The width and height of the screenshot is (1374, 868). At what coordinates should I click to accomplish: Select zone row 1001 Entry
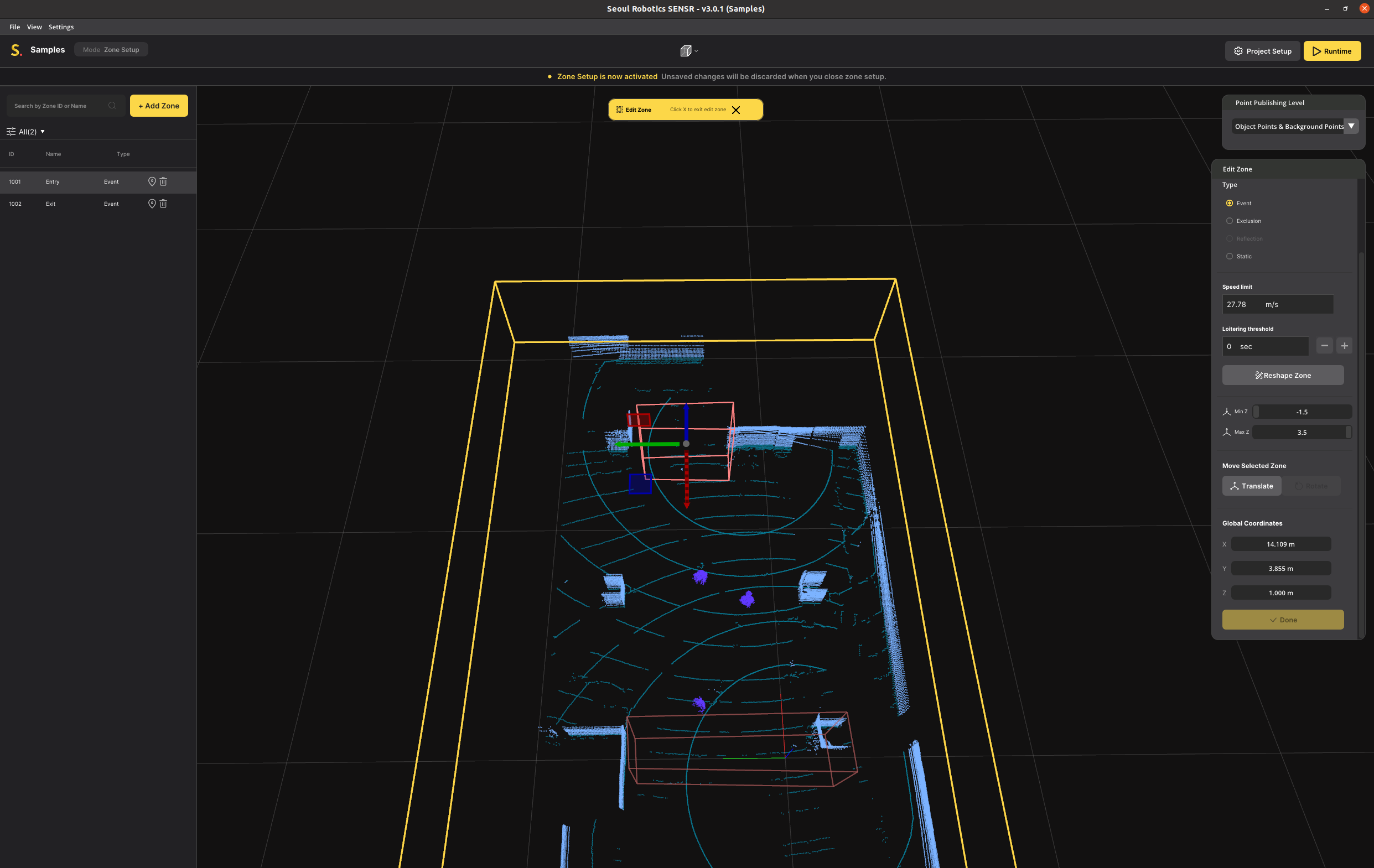[98, 182]
